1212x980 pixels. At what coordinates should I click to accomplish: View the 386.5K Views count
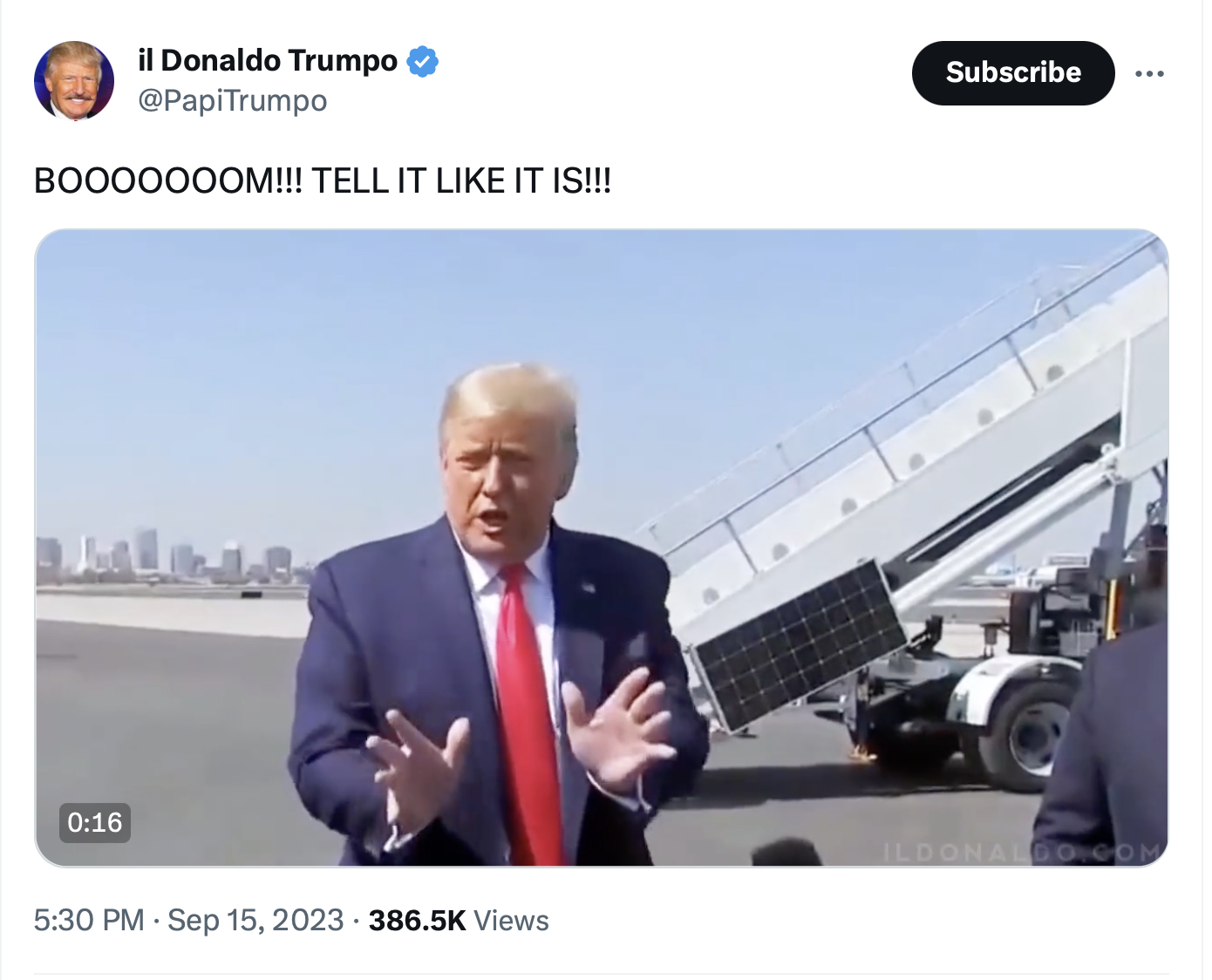click(459, 920)
